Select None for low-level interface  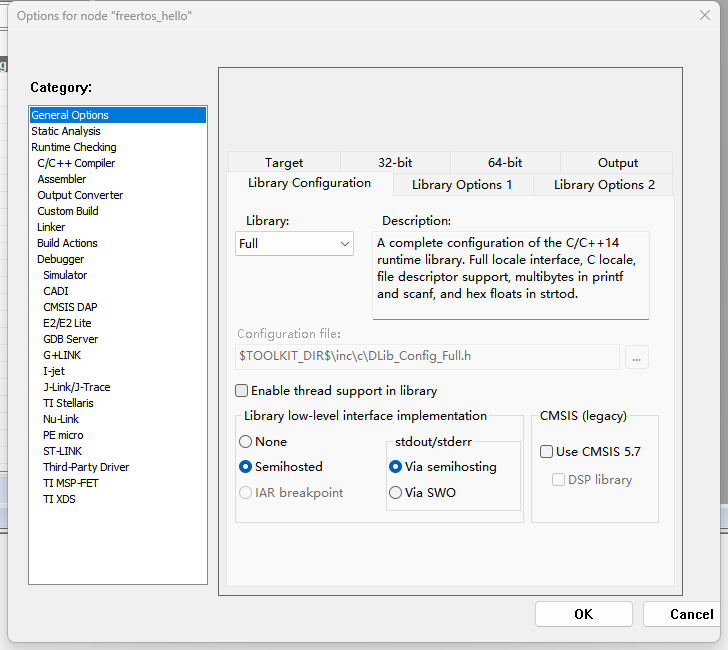tap(246, 442)
